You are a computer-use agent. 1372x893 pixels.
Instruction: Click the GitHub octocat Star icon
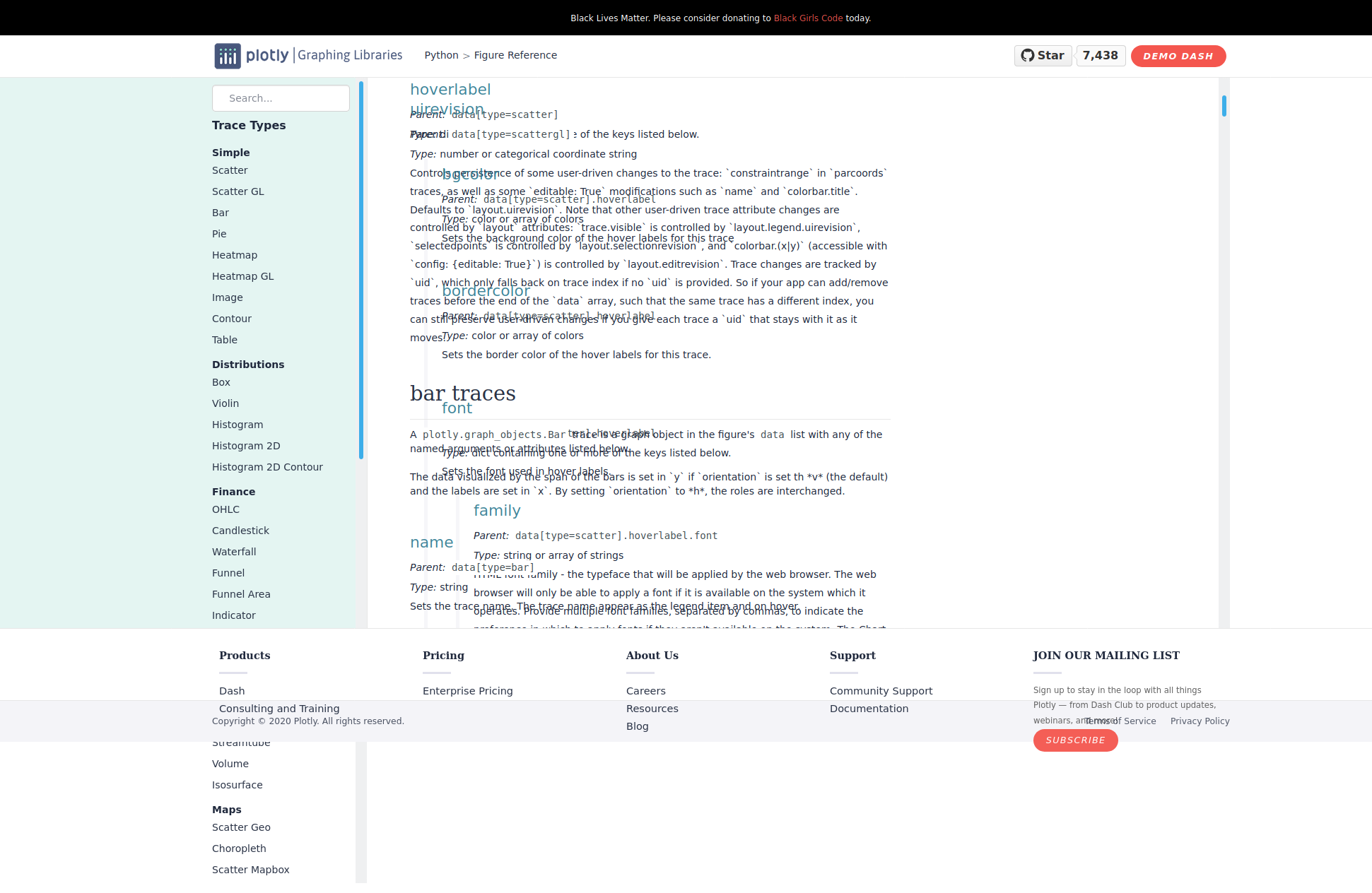[x=1028, y=55]
